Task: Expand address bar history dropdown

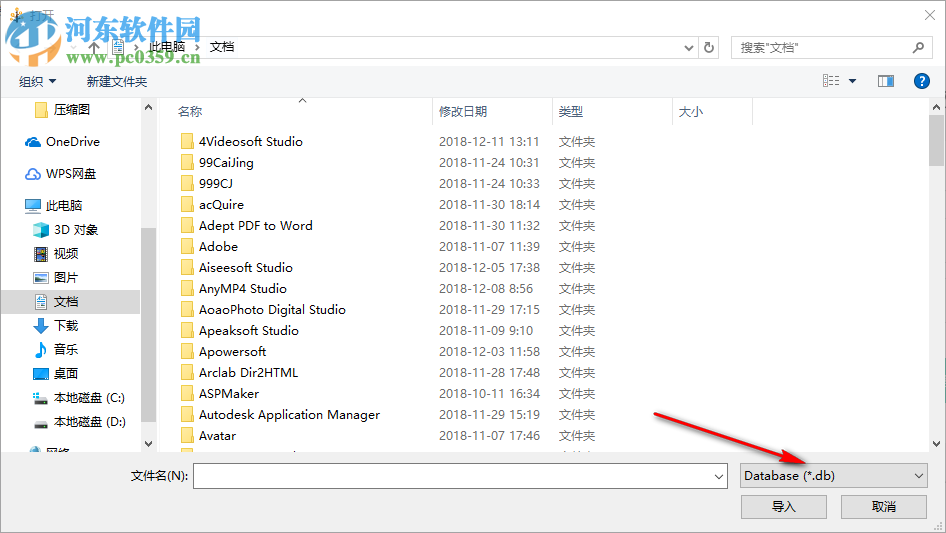Action: click(x=688, y=48)
